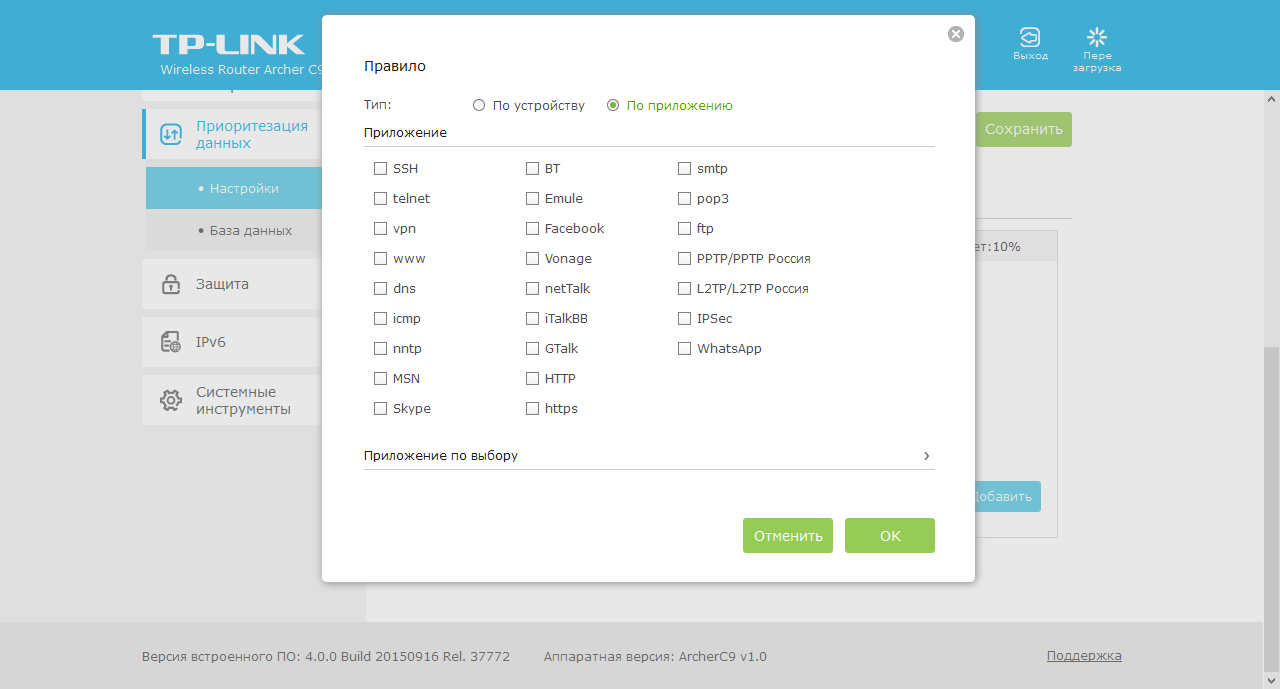Viewport: 1280px width, 689px height.
Task: Click the Отменить button
Action: (x=788, y=535)
